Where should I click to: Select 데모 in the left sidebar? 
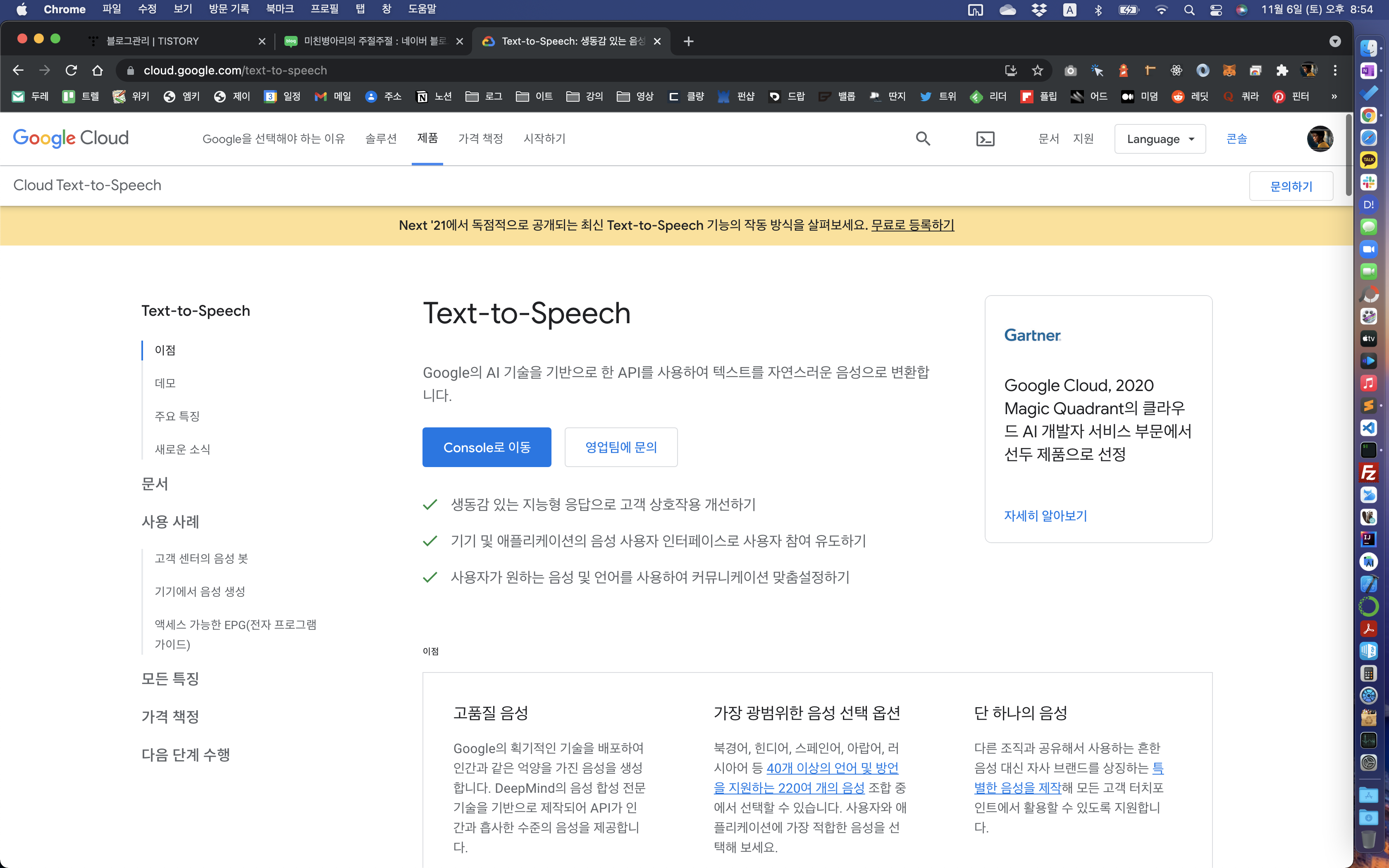(165, 383)
